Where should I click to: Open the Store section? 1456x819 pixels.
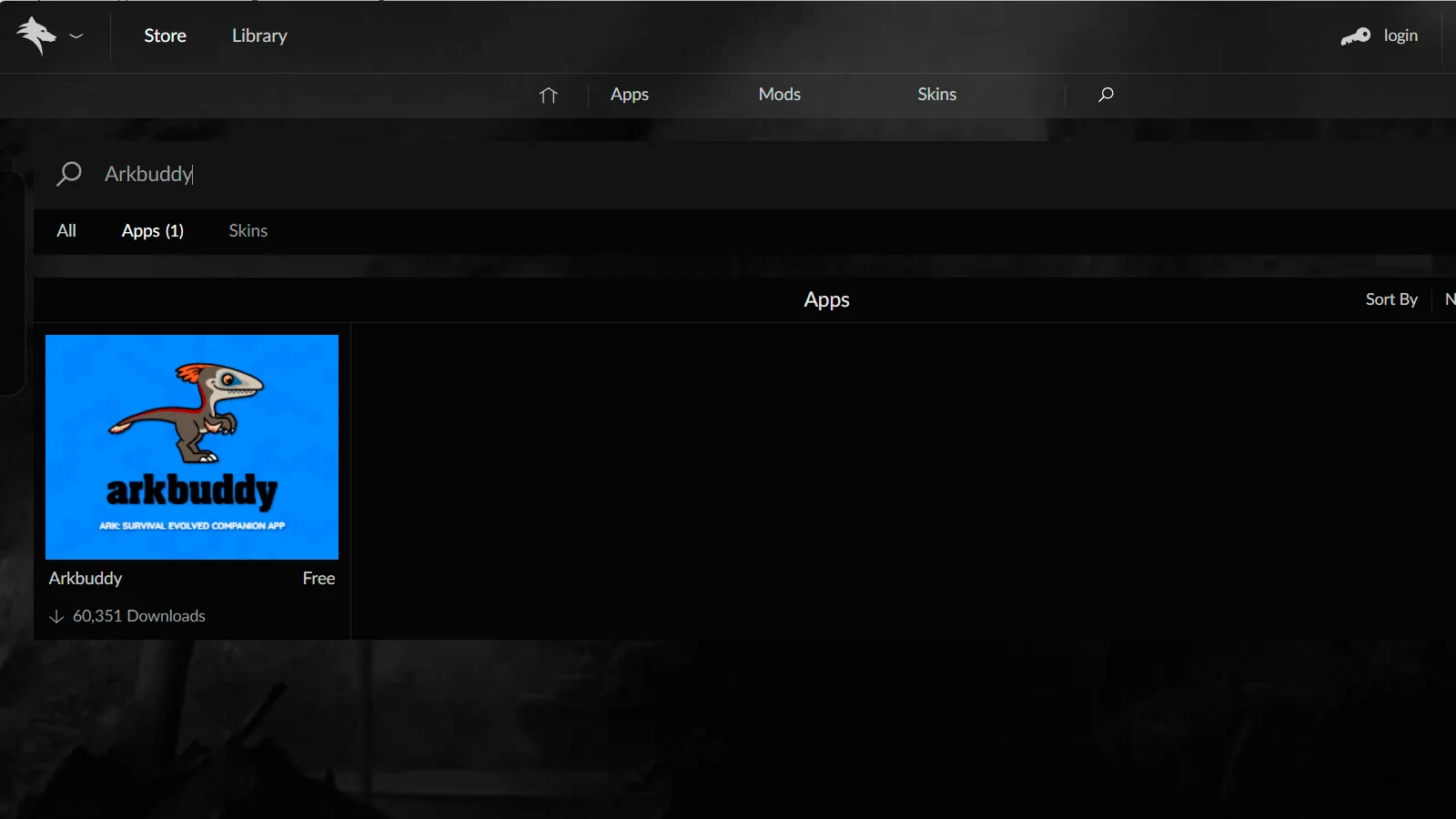coord(165,35)
